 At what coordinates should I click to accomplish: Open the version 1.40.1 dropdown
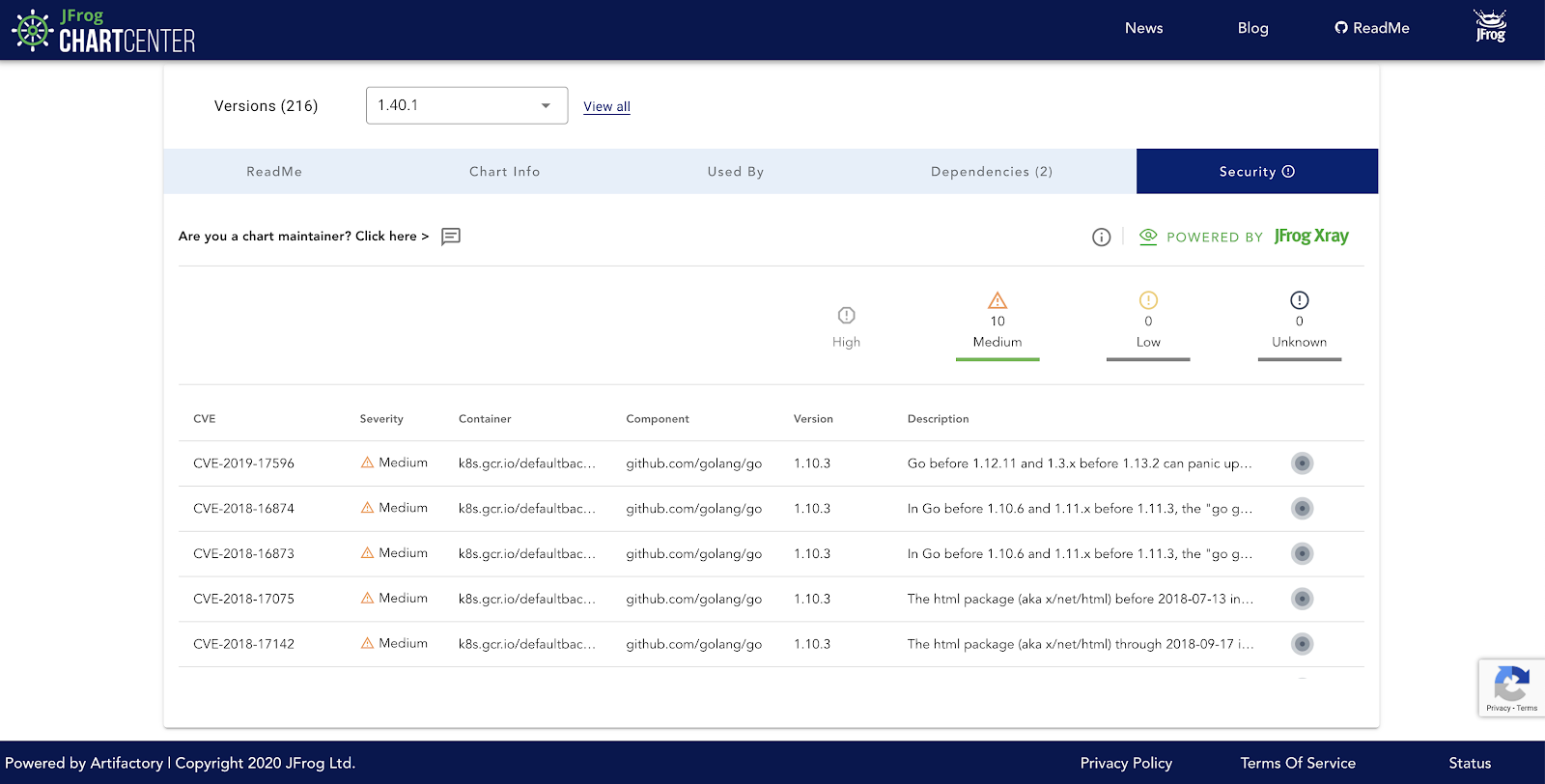click(466, 105)
